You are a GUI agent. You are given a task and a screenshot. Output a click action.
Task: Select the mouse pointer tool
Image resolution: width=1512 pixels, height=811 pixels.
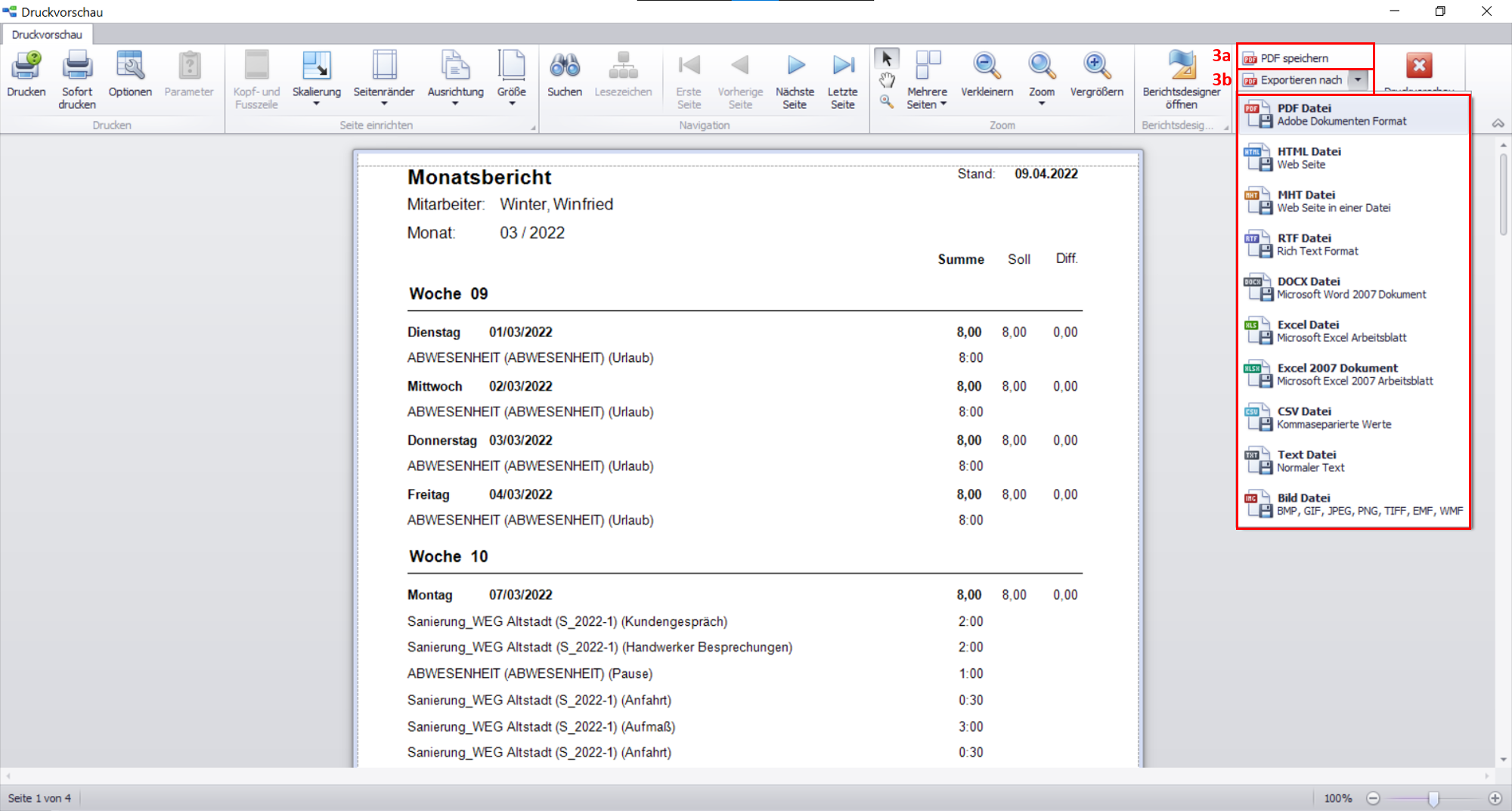coord(887,58)
